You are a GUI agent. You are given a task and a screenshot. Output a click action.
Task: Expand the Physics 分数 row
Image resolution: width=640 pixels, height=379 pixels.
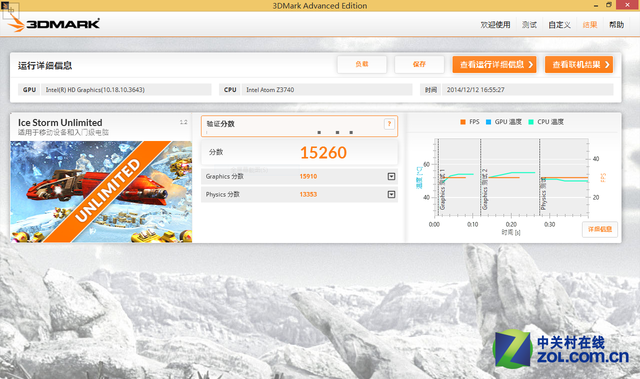[x=391, y=194]
